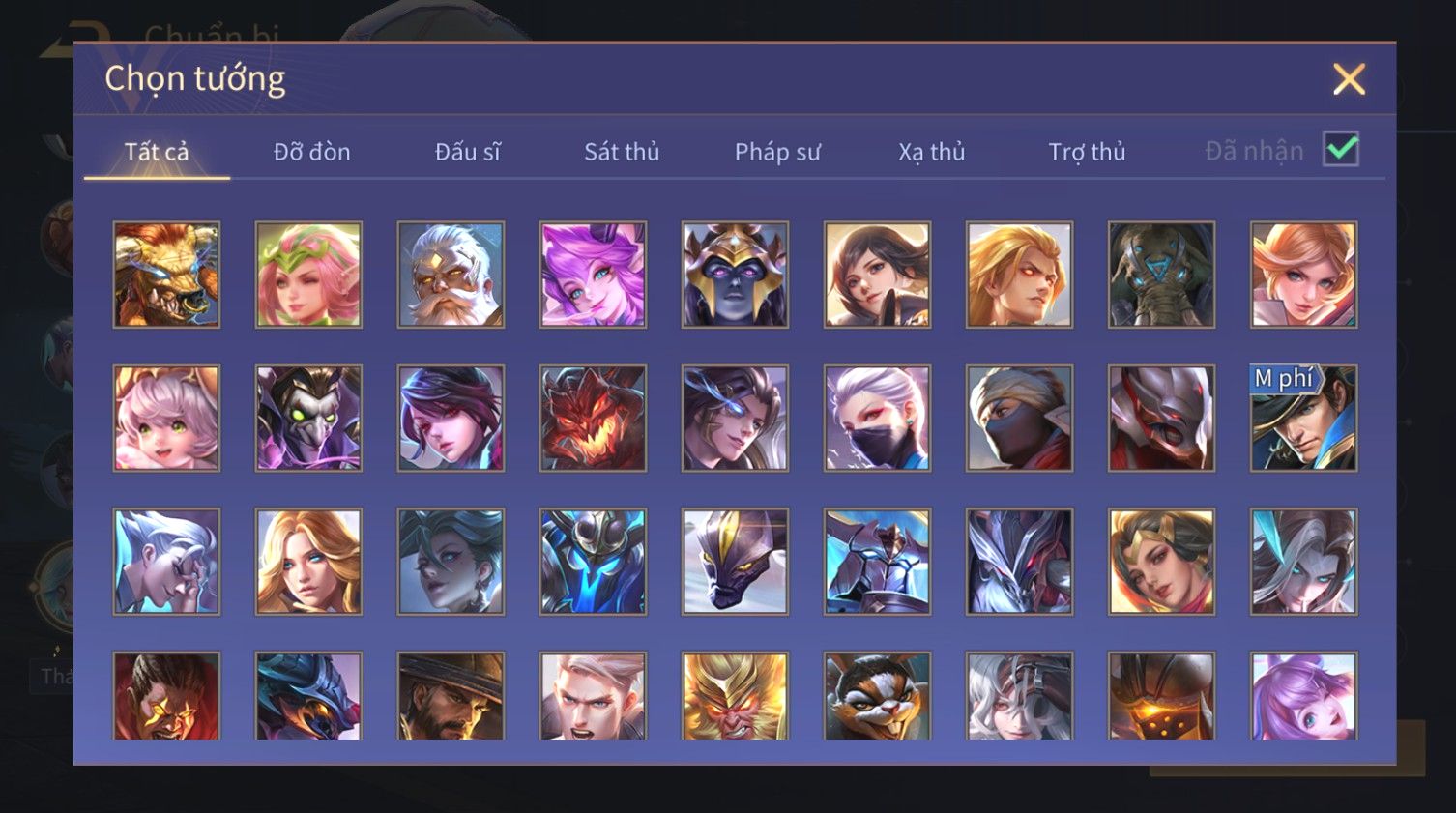Image resolution: width=1456 pixels, height=813 pixels.
Task: Show the 'Pháp sư' heroes tab
Action: (777, 152)
